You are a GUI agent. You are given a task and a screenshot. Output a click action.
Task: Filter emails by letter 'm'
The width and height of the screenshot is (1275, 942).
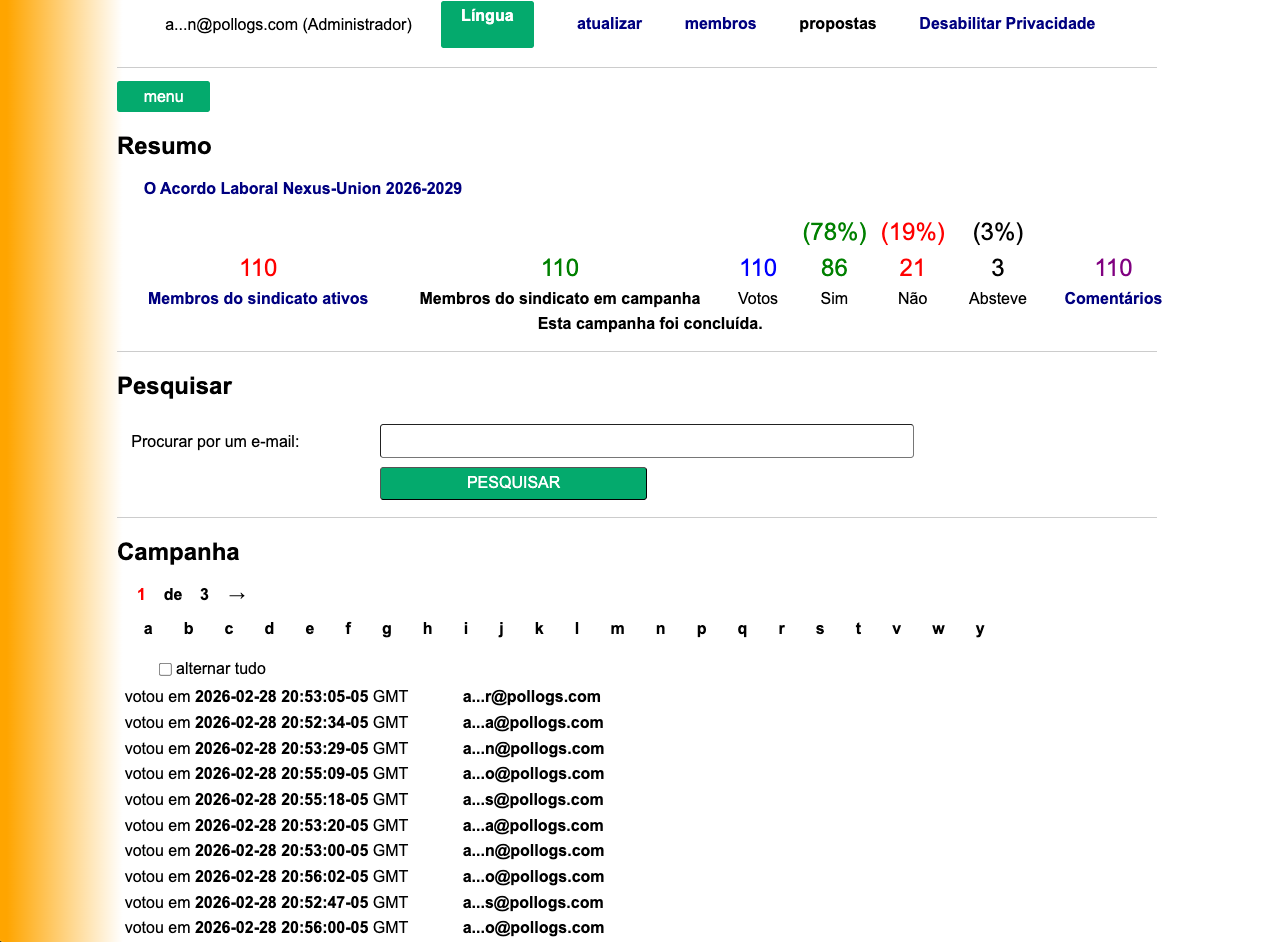tap(617, 629)
